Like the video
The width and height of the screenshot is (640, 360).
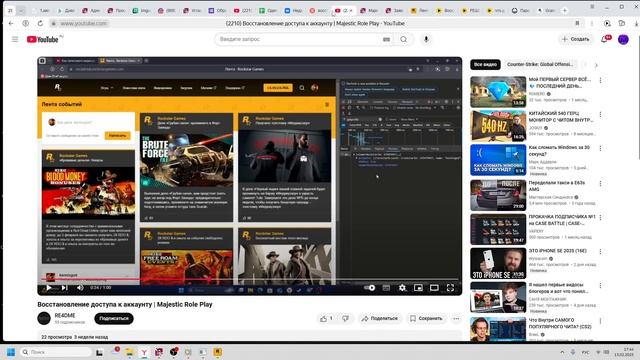tap(327, 318)
